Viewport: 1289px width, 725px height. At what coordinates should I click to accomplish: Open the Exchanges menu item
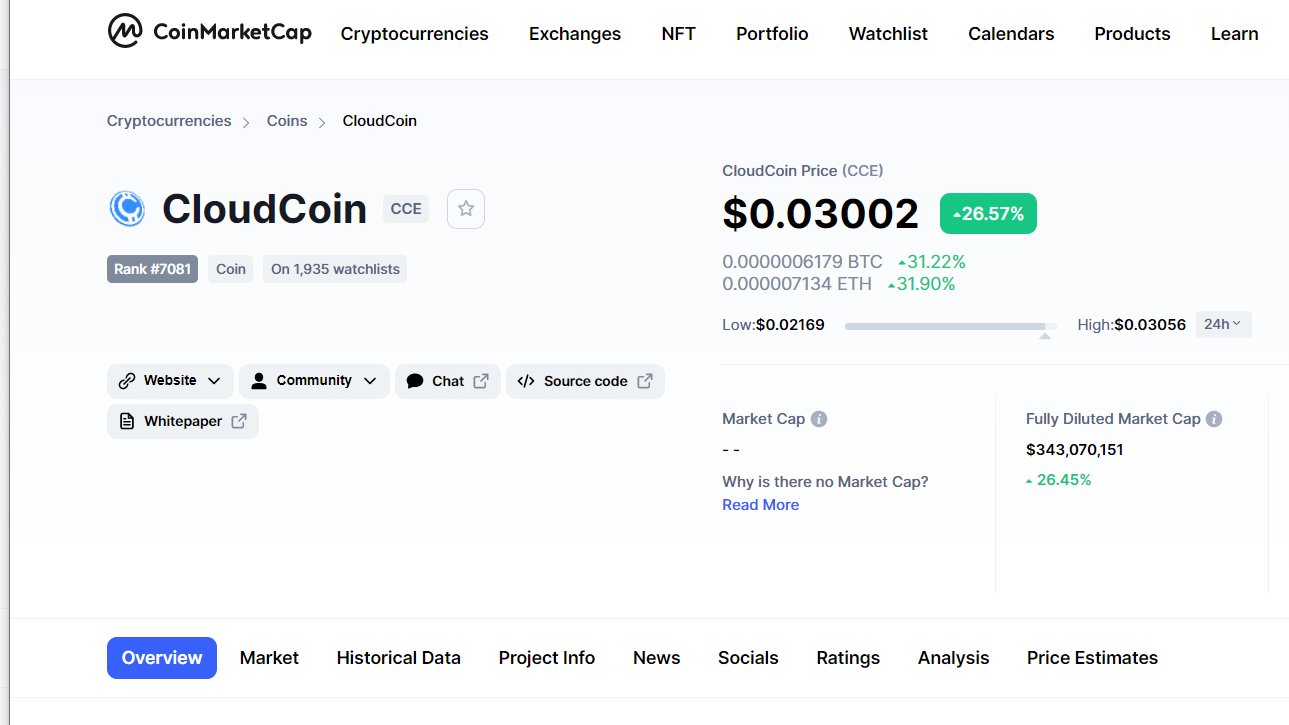click(x=574, y=33)
